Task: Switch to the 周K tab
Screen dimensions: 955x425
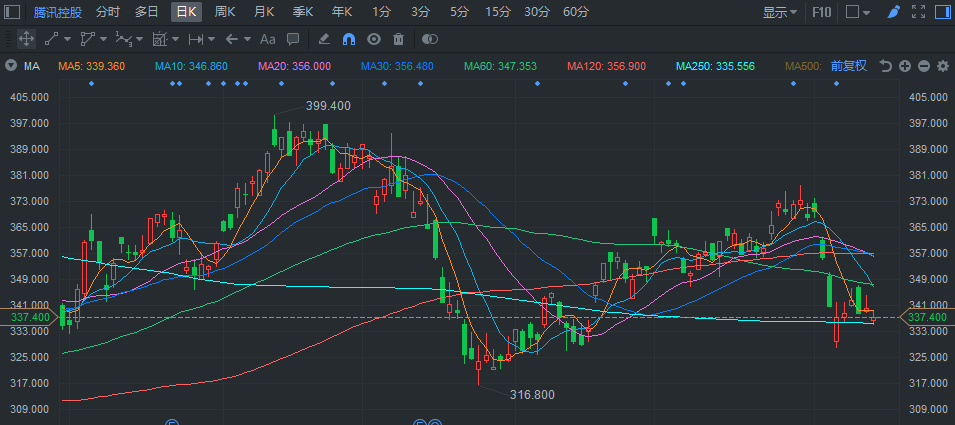Action: pyautogui.click(x=225, y=12)
